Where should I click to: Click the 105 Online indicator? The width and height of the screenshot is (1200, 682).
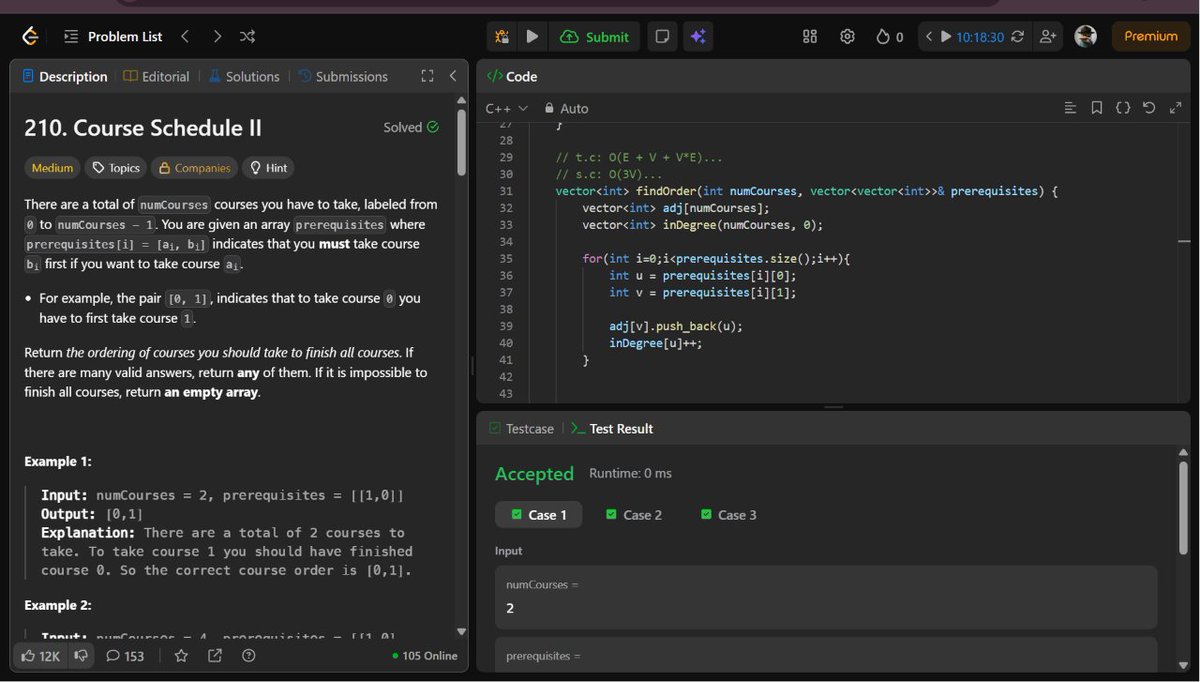425,656
